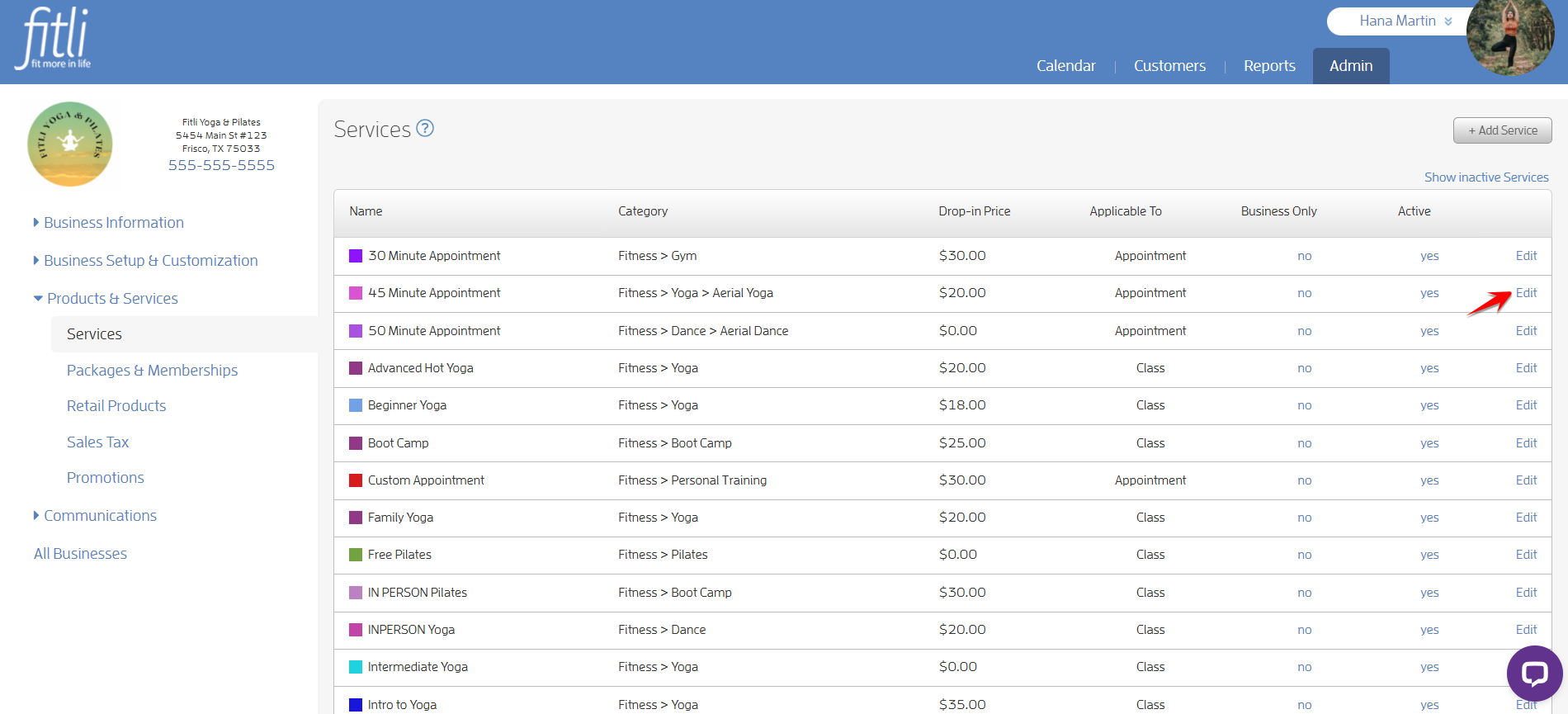Click the Intermediate Yoga service name

pos(418,667)
